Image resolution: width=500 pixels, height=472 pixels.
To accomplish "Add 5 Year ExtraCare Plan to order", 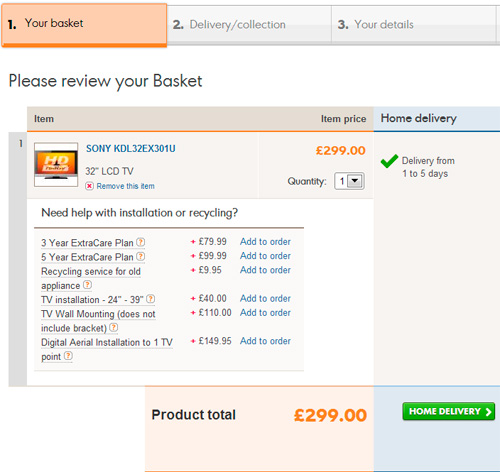I will pos(265,256).
